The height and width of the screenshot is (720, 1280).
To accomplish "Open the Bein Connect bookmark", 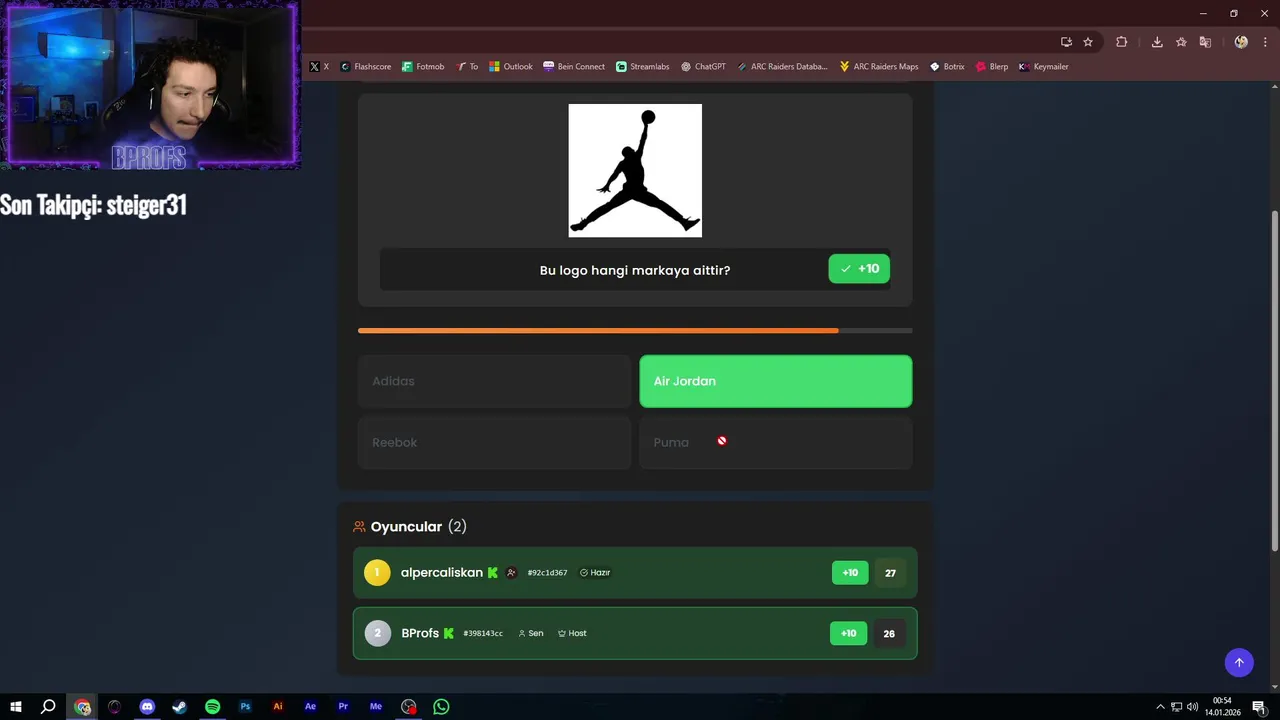I will (574, 67).
